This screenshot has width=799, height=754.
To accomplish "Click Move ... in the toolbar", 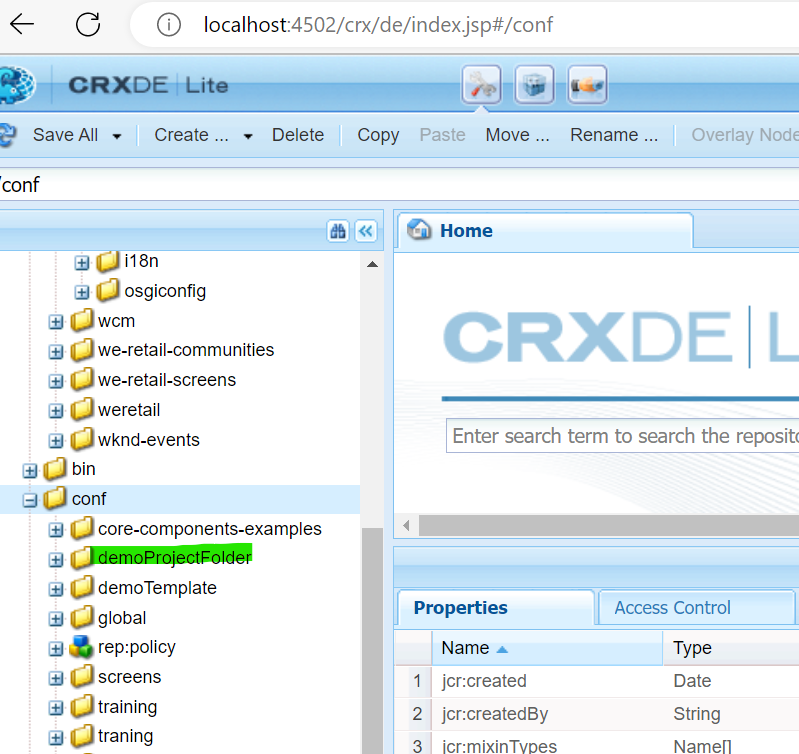I will tap(517, 135).
